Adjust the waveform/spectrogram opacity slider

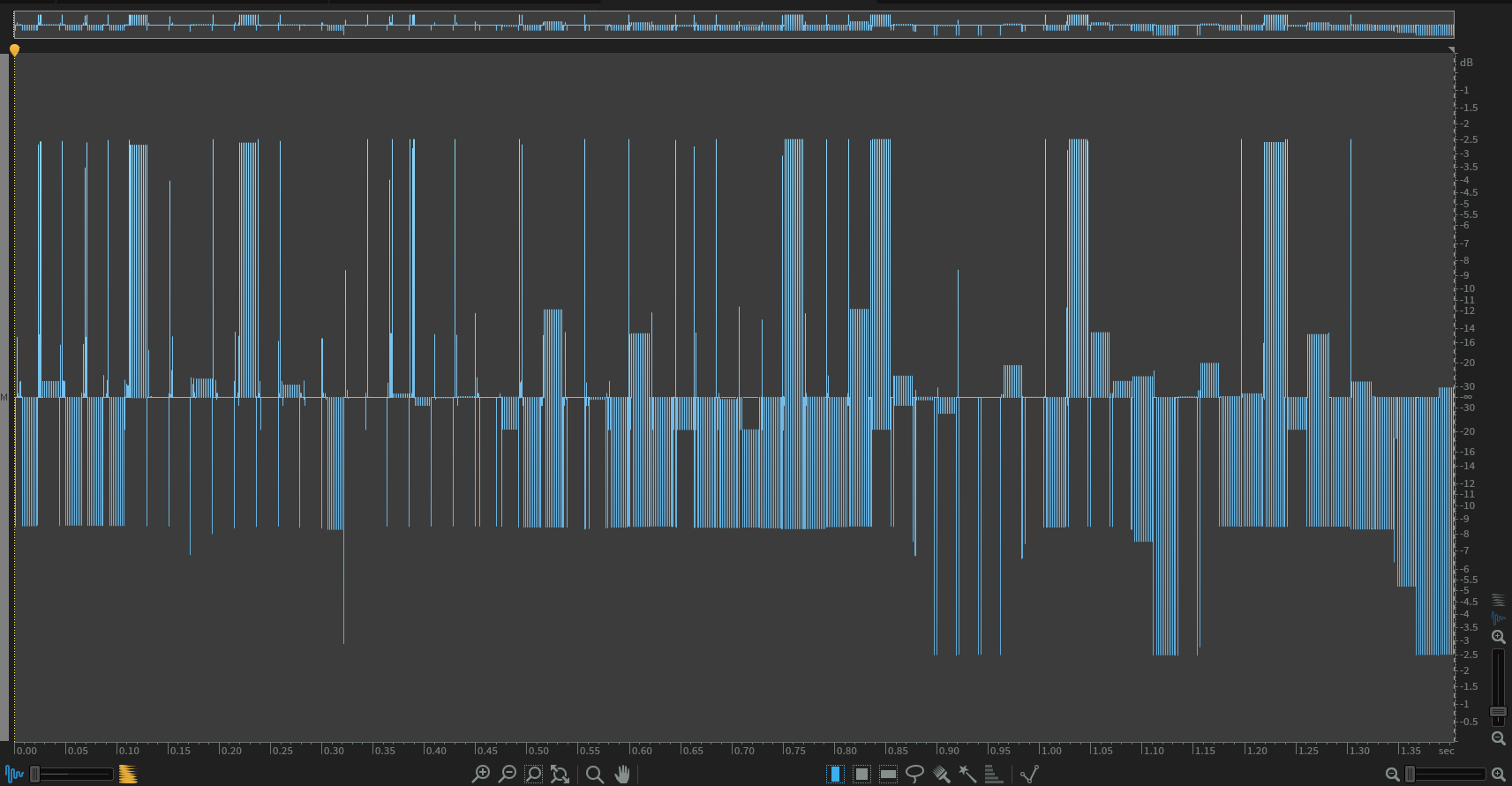point(72,775)
